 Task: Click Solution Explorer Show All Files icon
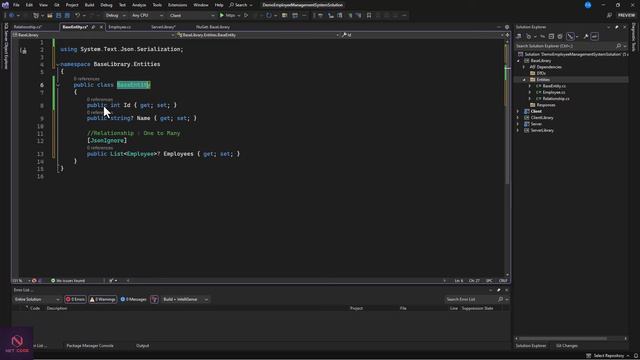coord(560,36)
